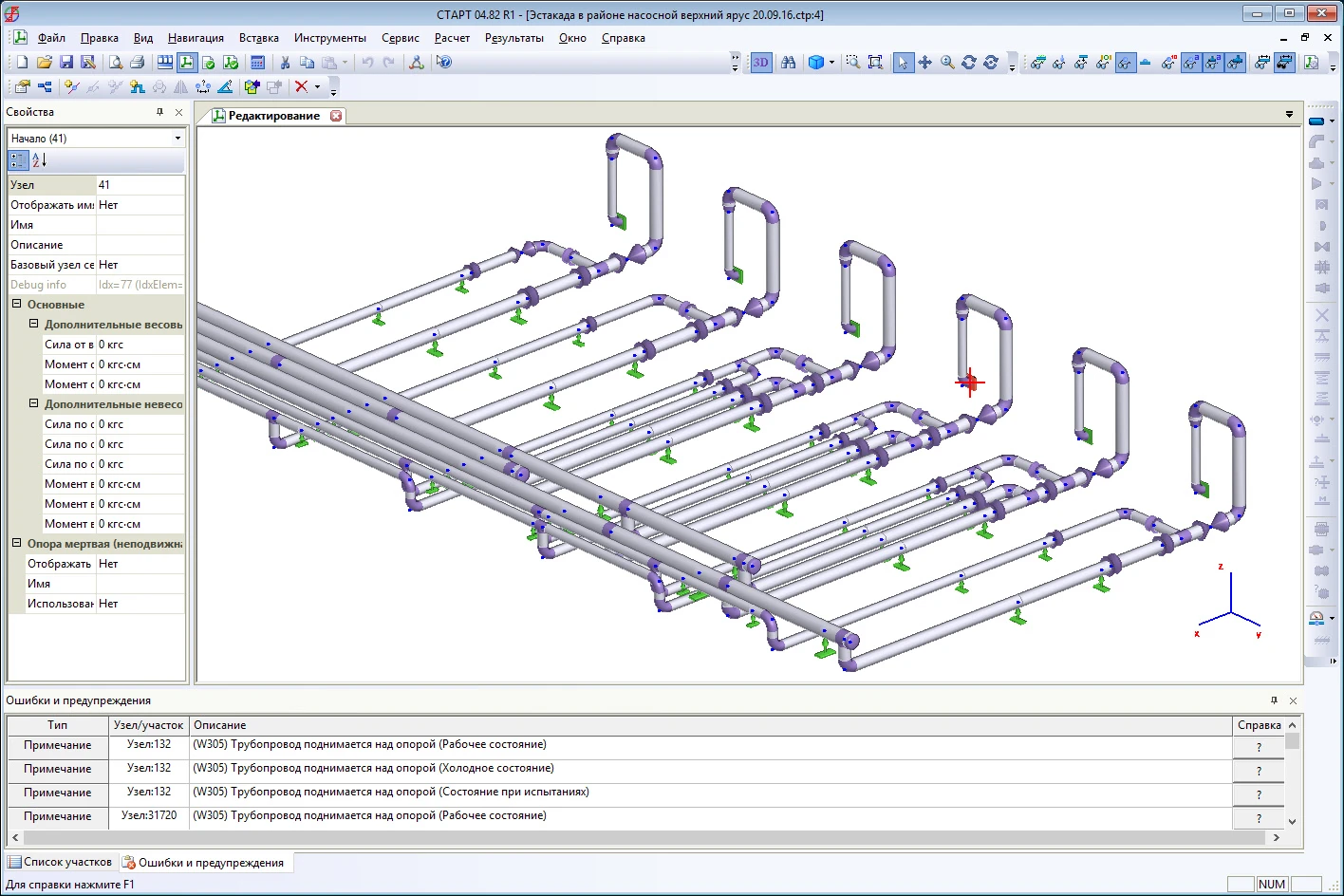Viewport: 1344px width, 896px height.
Task: Open the blue cube view dropdown arrow
Action: pyautogui.click(x=831, y=63)
